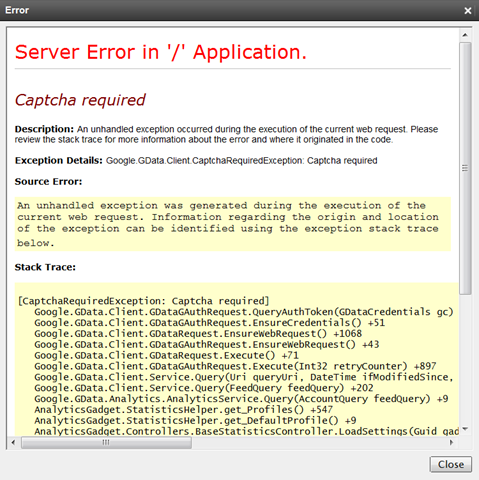
Task: Click the 'Execute(Int32 retryCounter) +897' line
Action: 235,366
